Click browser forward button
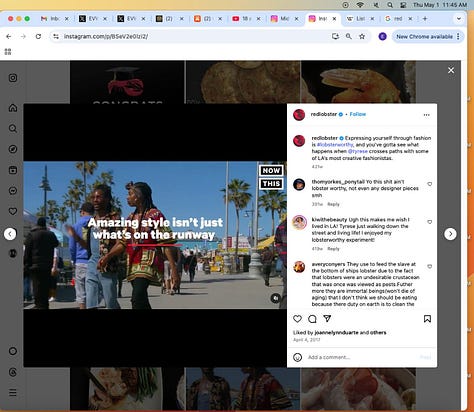This screenshot has width=474, height=412. tap(23, 36)
